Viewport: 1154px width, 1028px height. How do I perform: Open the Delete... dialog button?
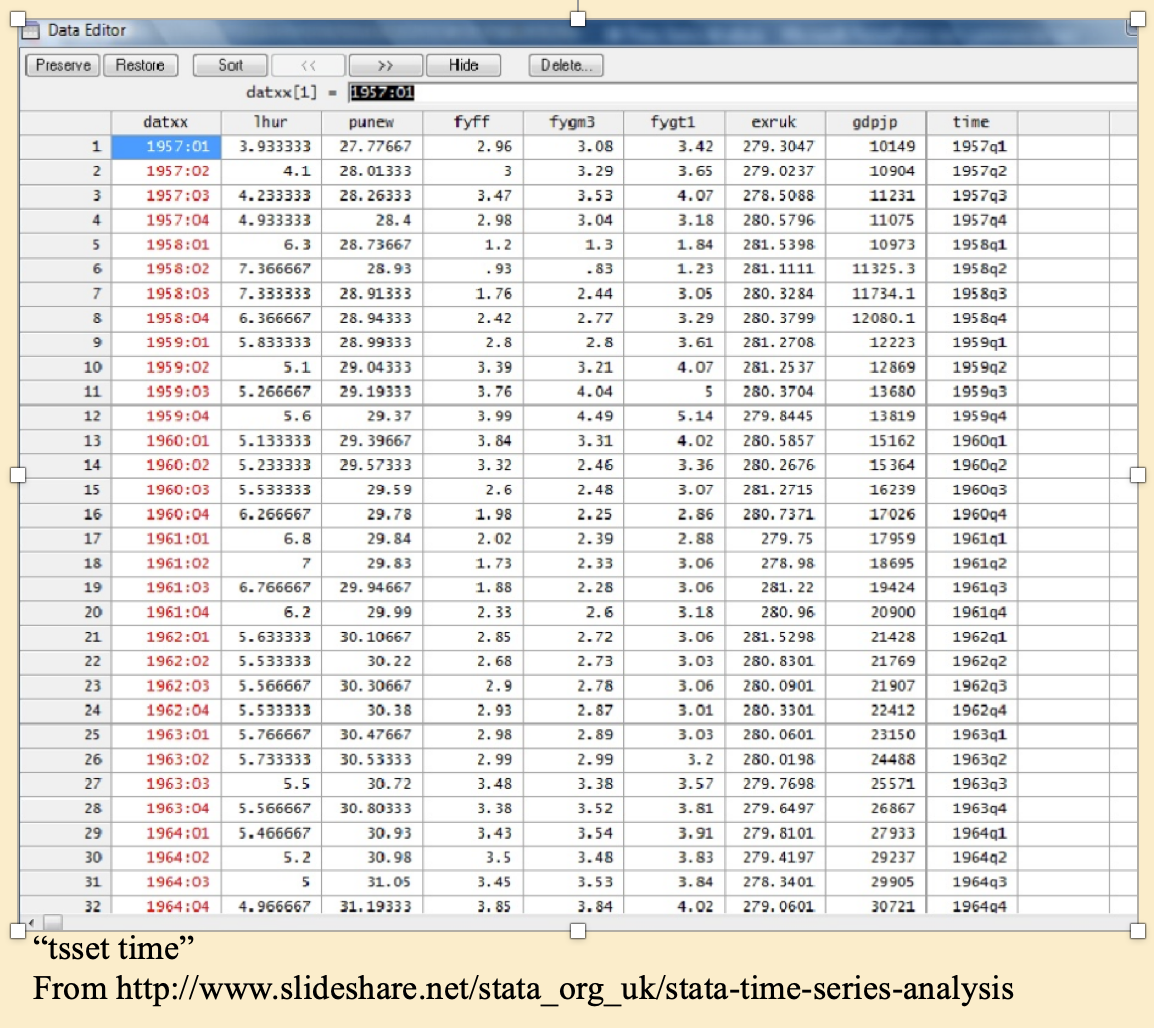tap(566, 65)
